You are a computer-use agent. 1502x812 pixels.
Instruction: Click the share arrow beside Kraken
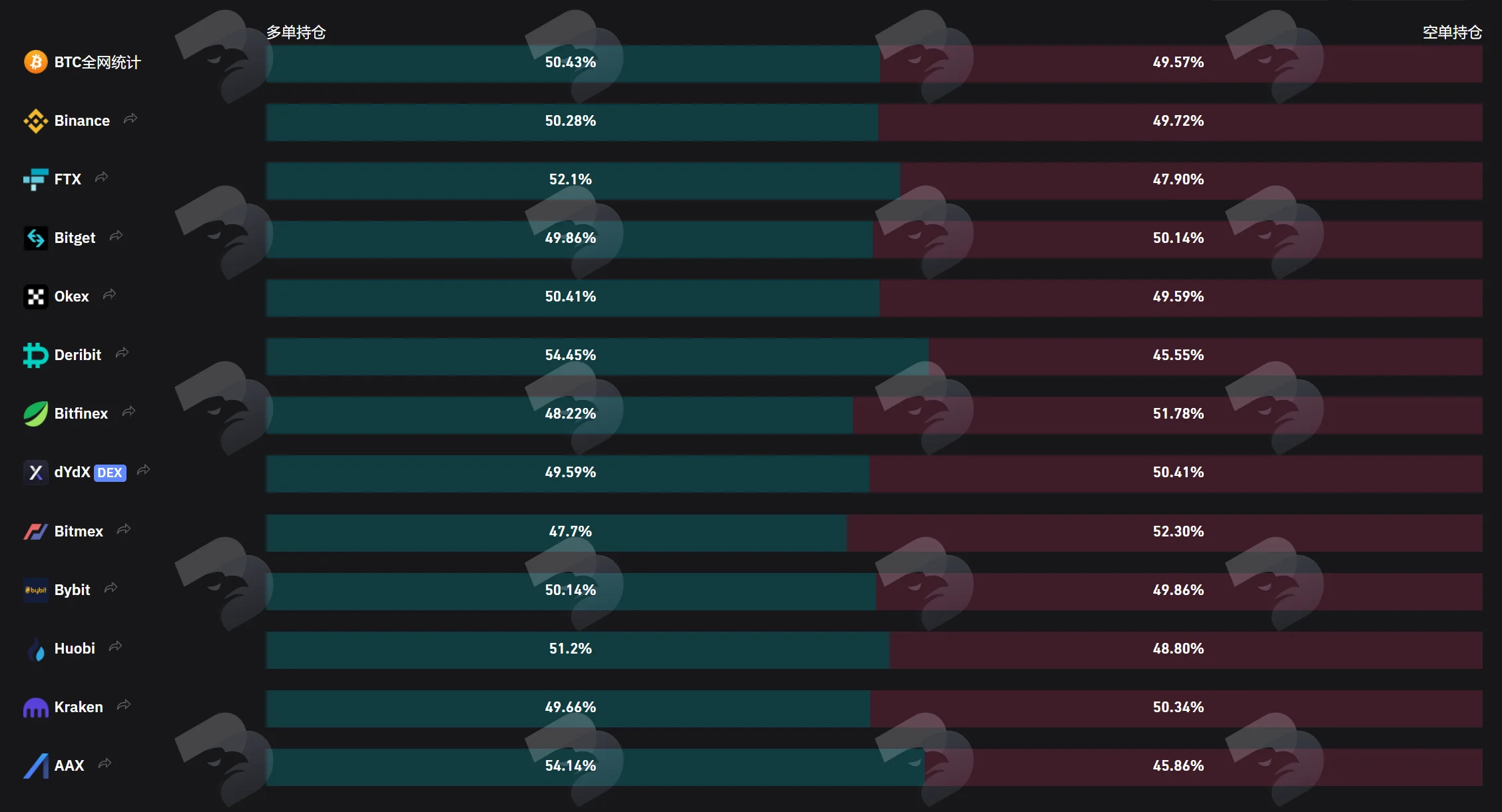[x=124, y=705]
